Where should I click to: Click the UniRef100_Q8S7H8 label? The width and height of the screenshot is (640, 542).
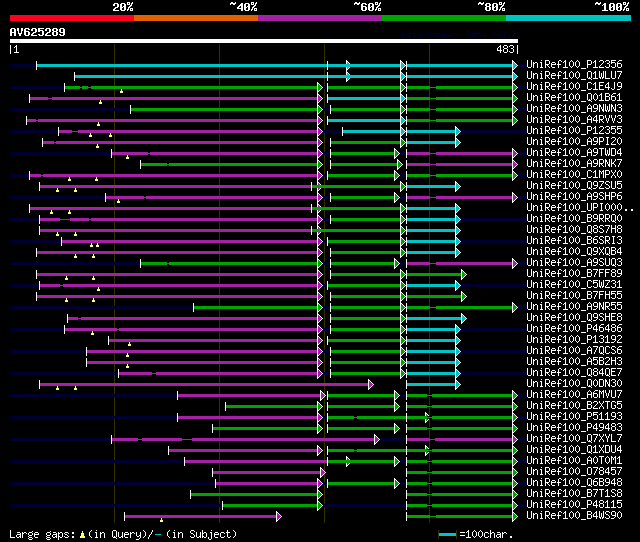574,230
